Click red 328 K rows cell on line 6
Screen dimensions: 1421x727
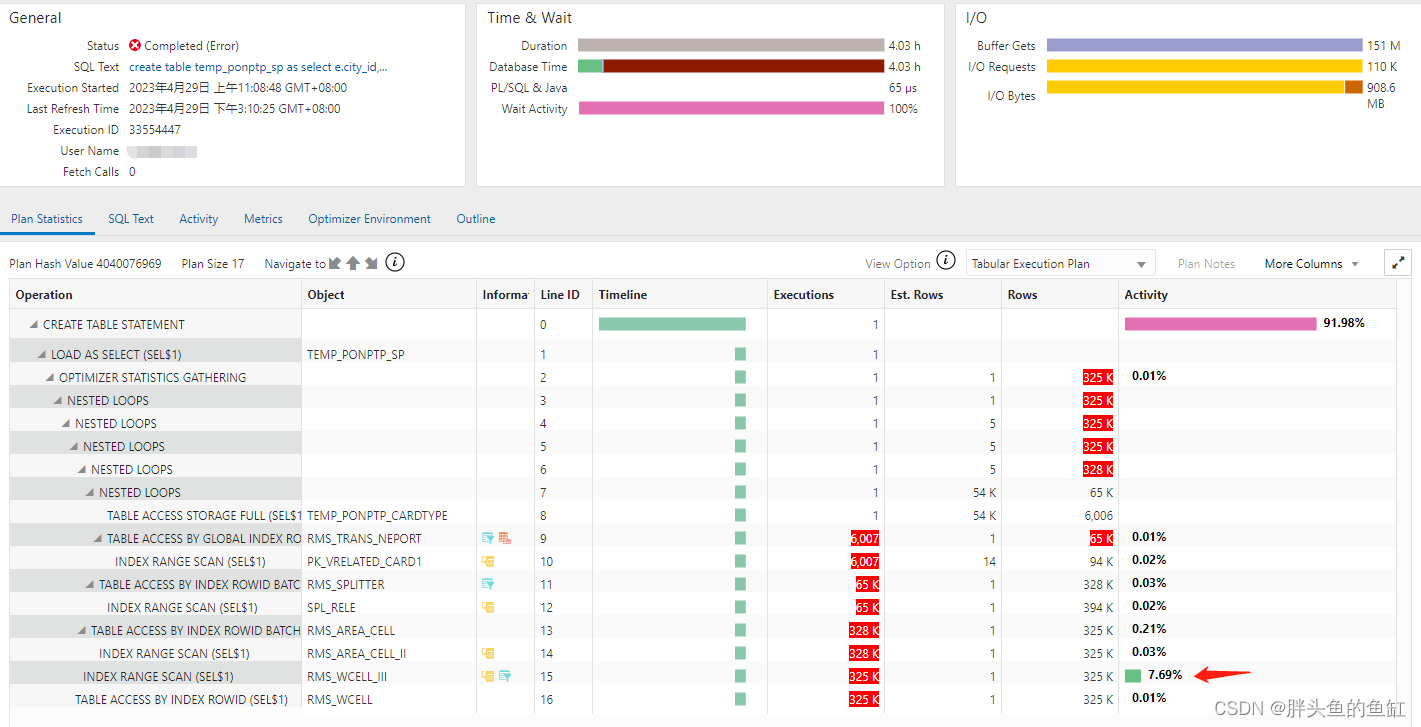pos(1098,469)
